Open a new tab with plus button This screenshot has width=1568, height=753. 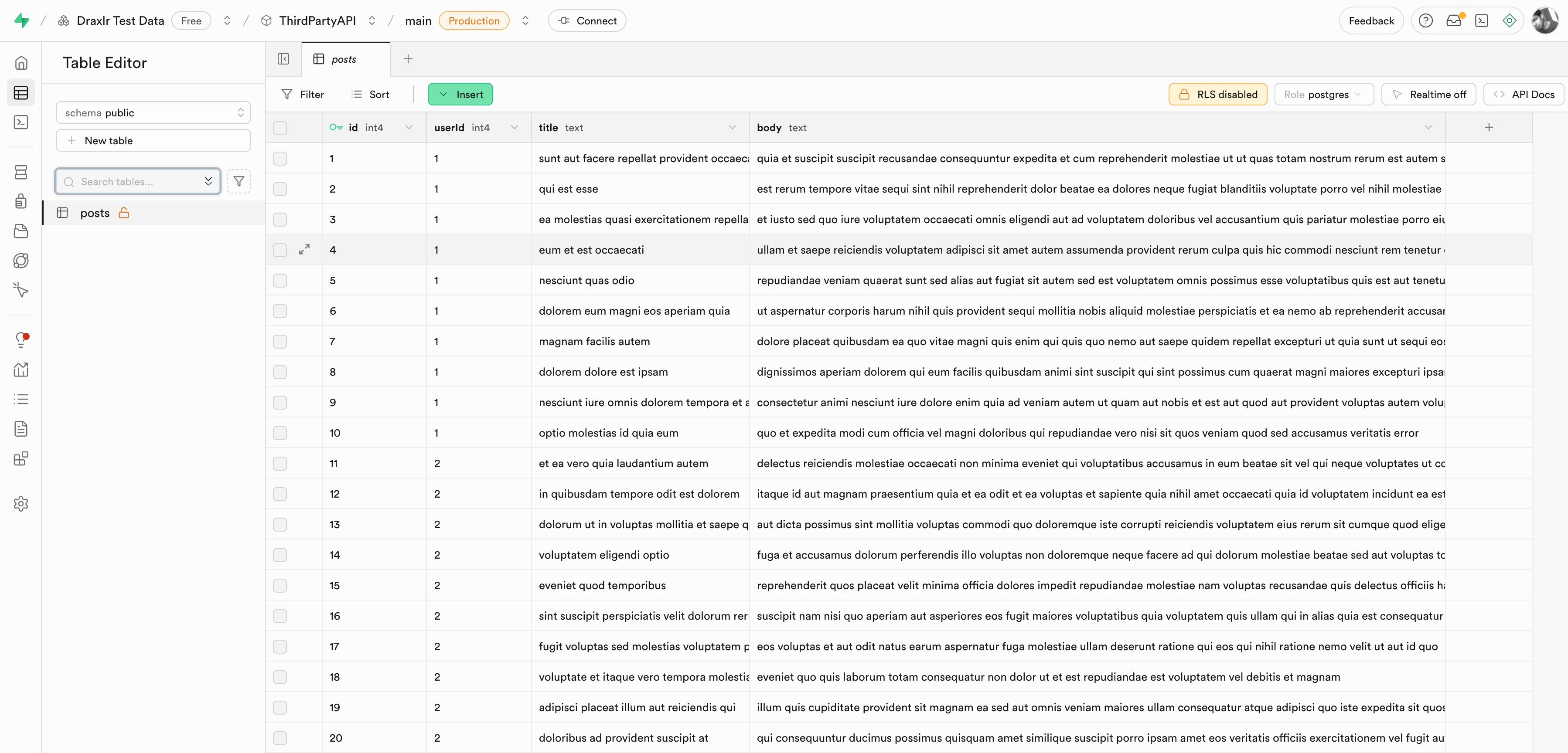(x=408, y=59)
